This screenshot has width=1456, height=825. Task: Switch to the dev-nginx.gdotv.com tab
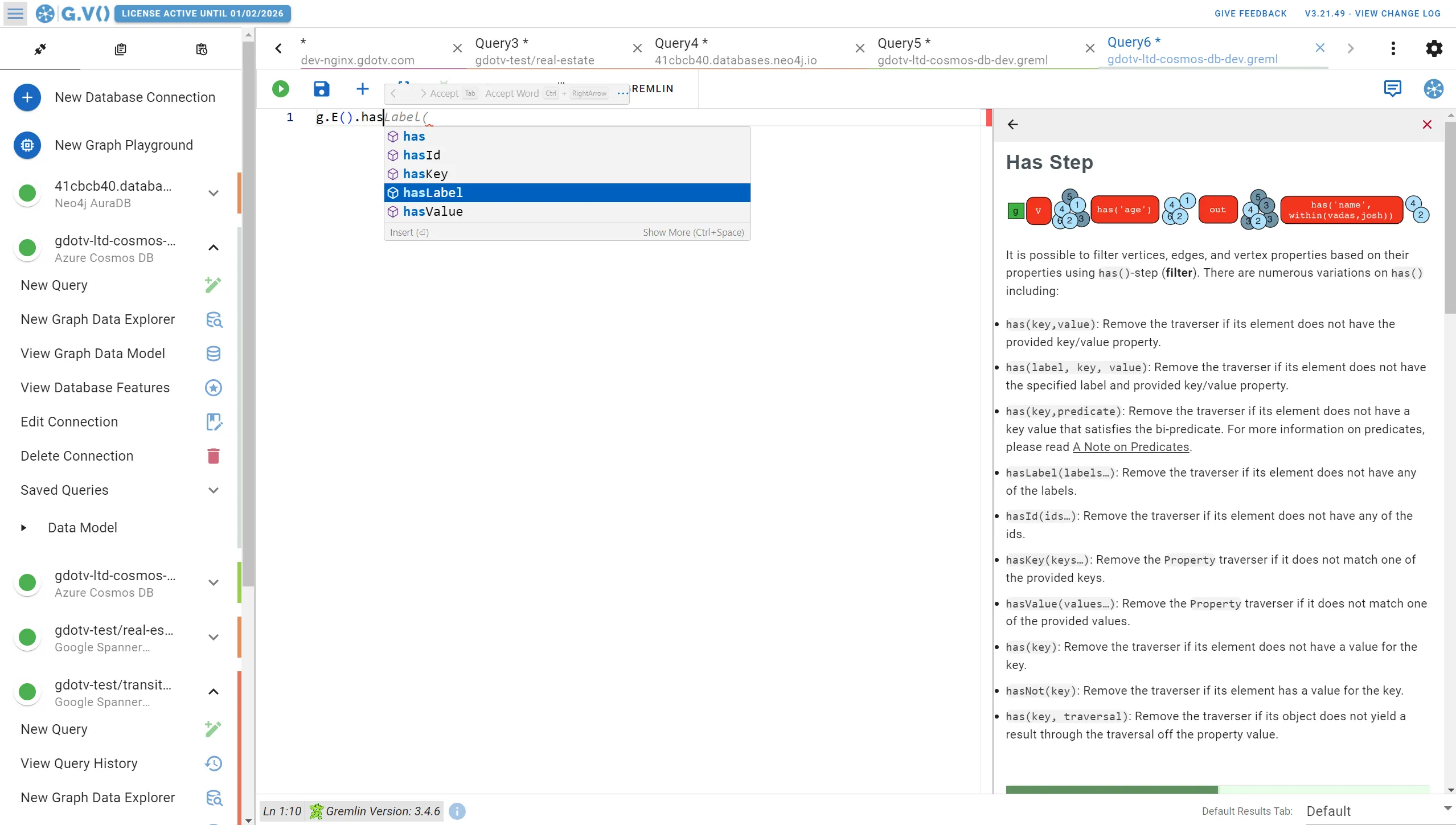click(358, 51)
